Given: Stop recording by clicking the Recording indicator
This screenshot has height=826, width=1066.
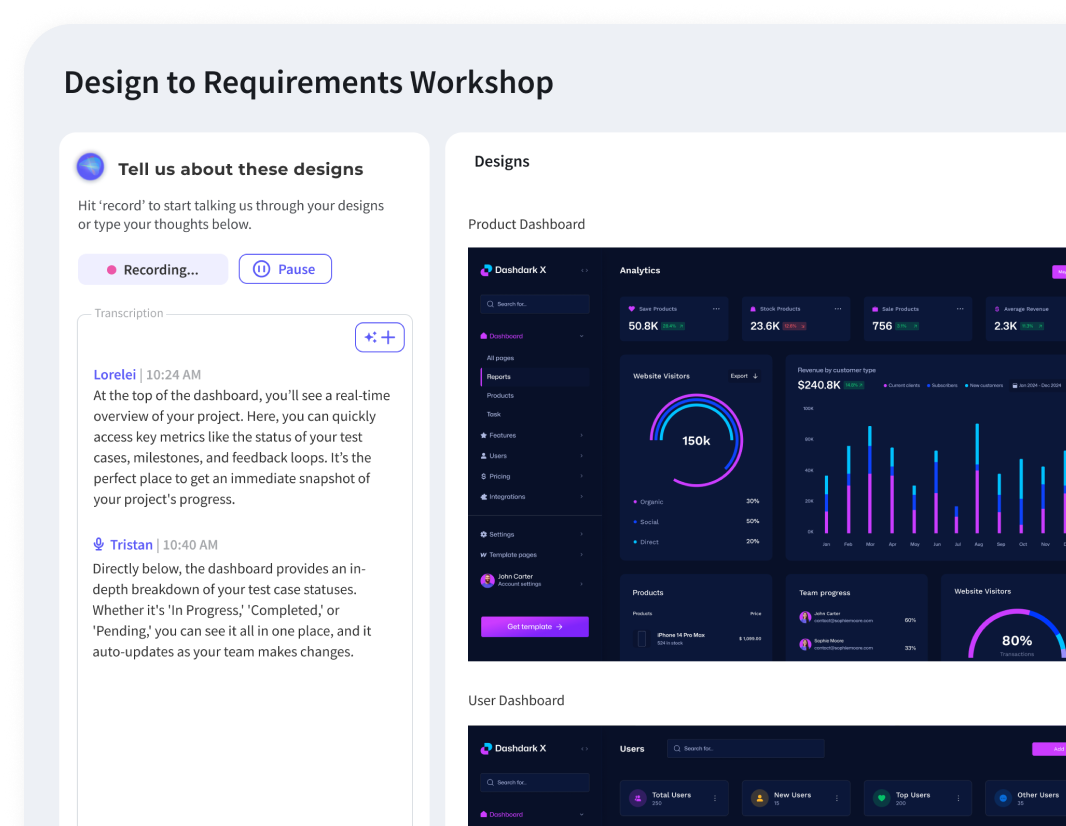Looking at the screenshot, I should tap(153, 269).
